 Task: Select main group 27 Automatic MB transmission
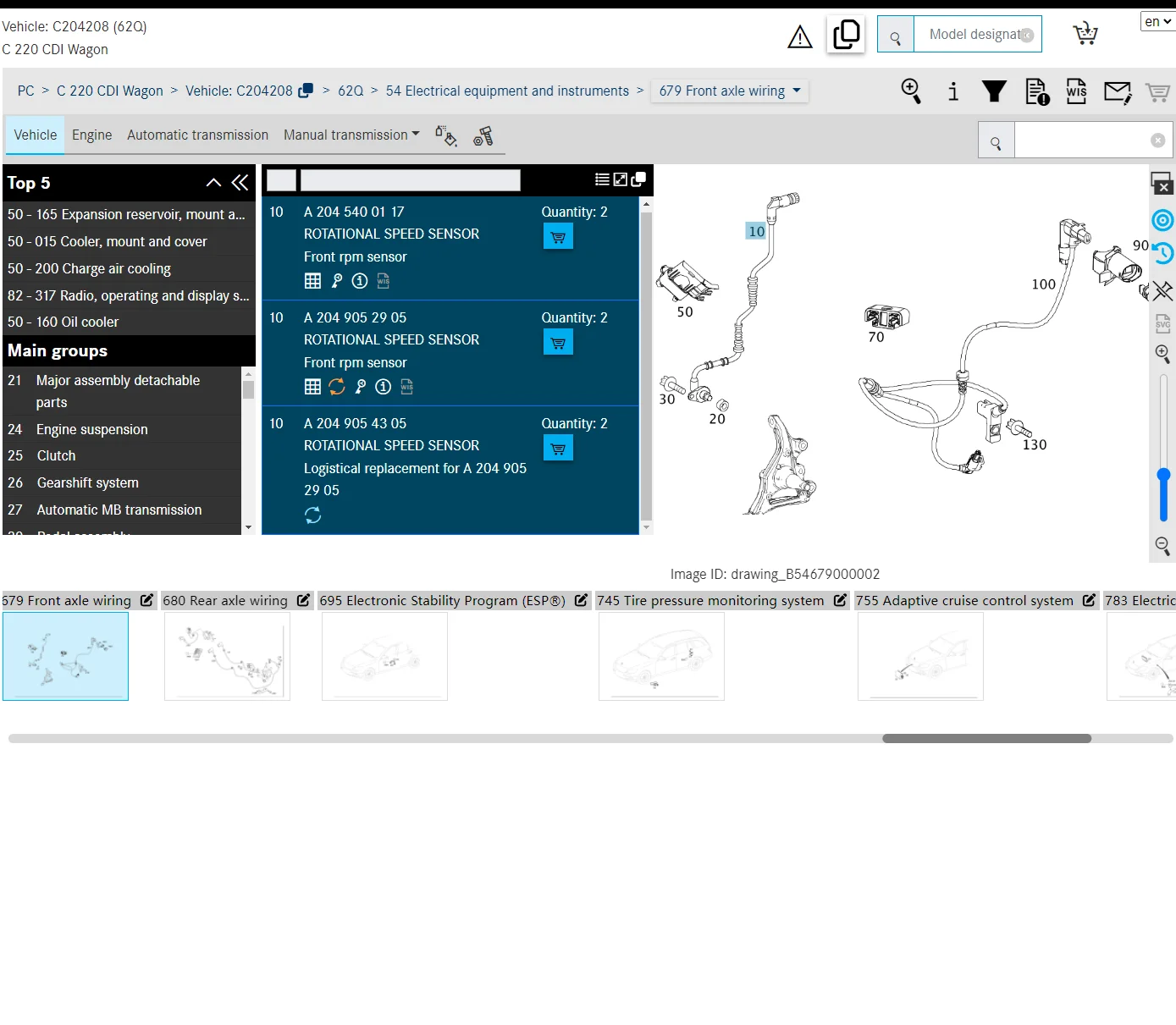[122, 510]
